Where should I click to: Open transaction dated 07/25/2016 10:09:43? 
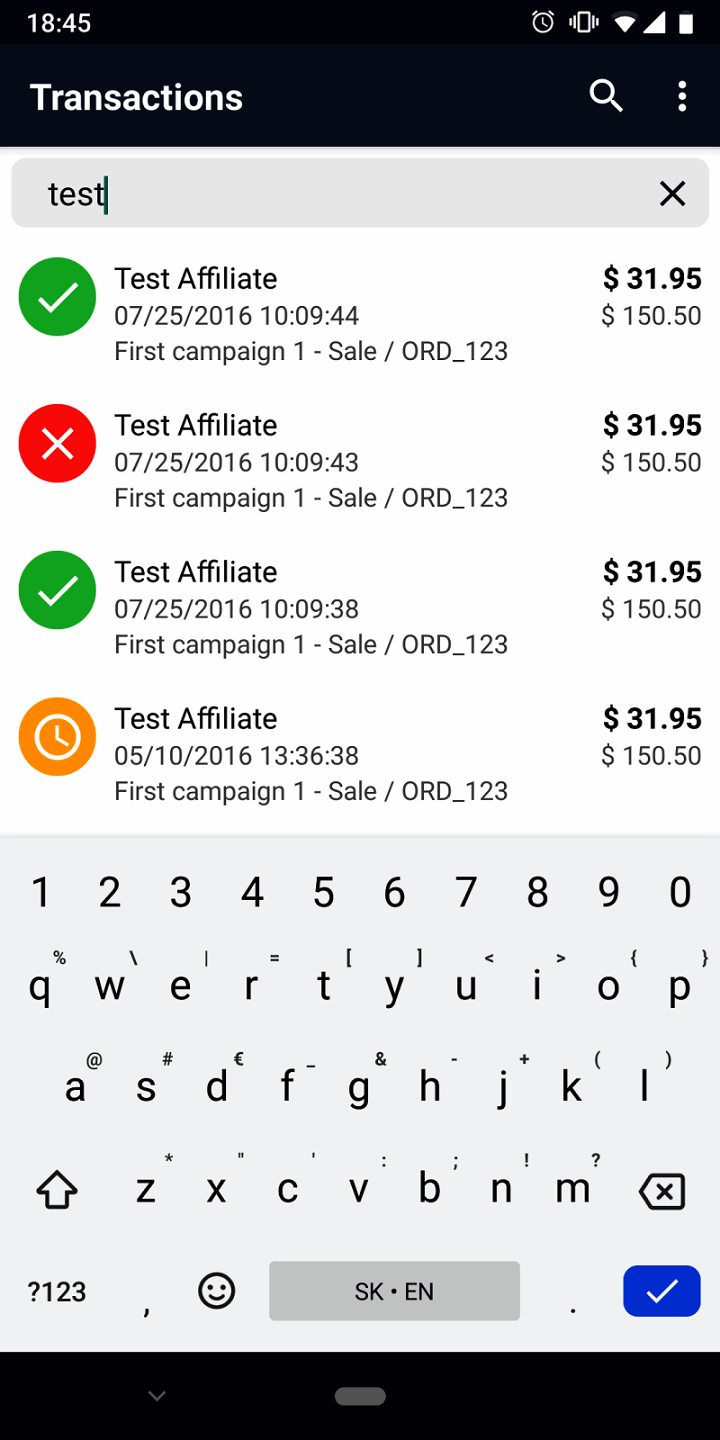coord(360,461)
